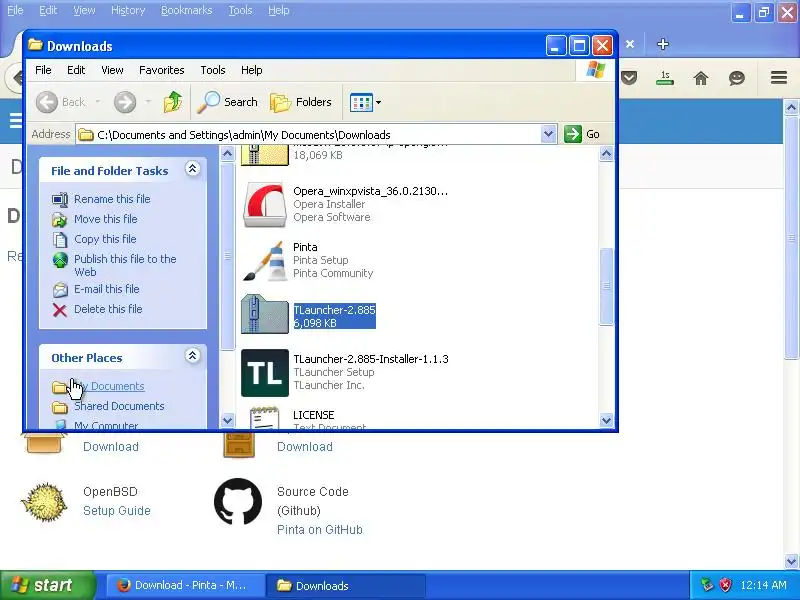
Task: Click the envelope e-mail icon
Action: coord(60,290)
